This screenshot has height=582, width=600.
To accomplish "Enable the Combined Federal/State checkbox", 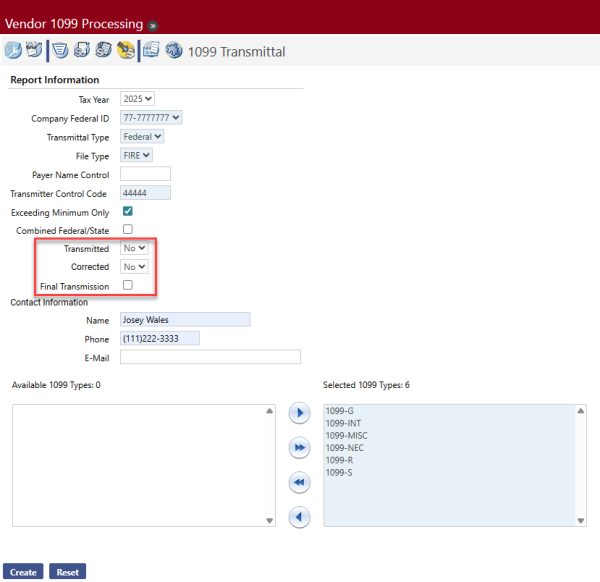I will point(127,230).
